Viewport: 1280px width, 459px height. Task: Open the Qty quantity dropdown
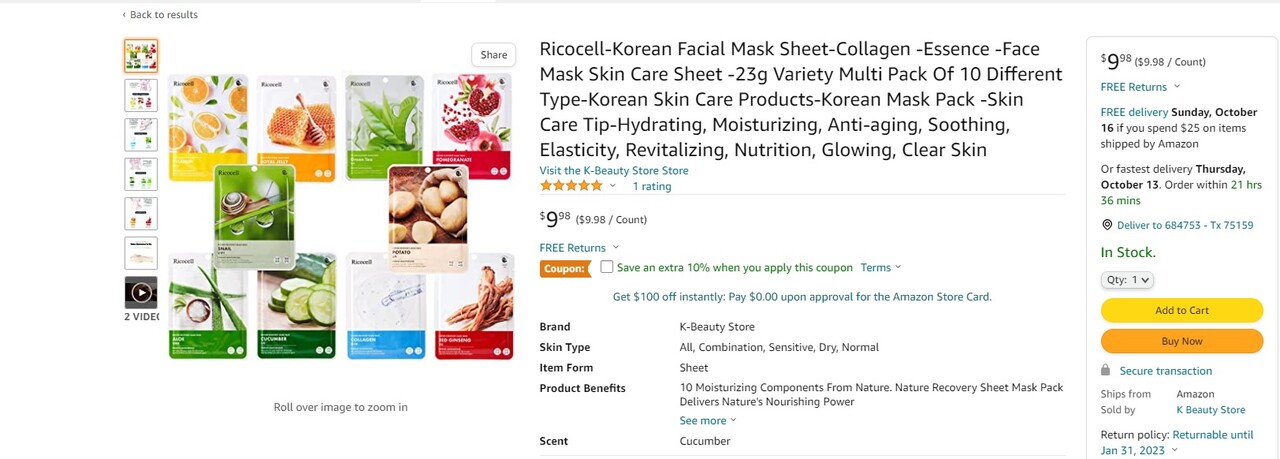click(x=1128, y=280)
